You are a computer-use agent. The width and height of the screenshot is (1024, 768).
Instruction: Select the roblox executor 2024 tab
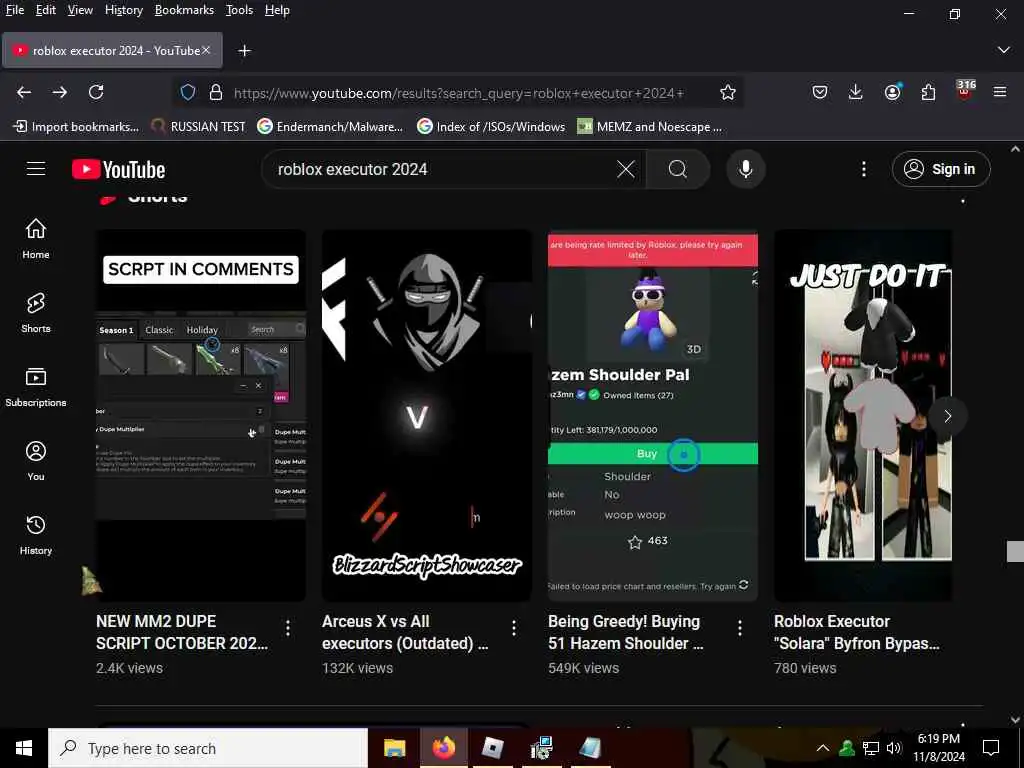[112, 50]
